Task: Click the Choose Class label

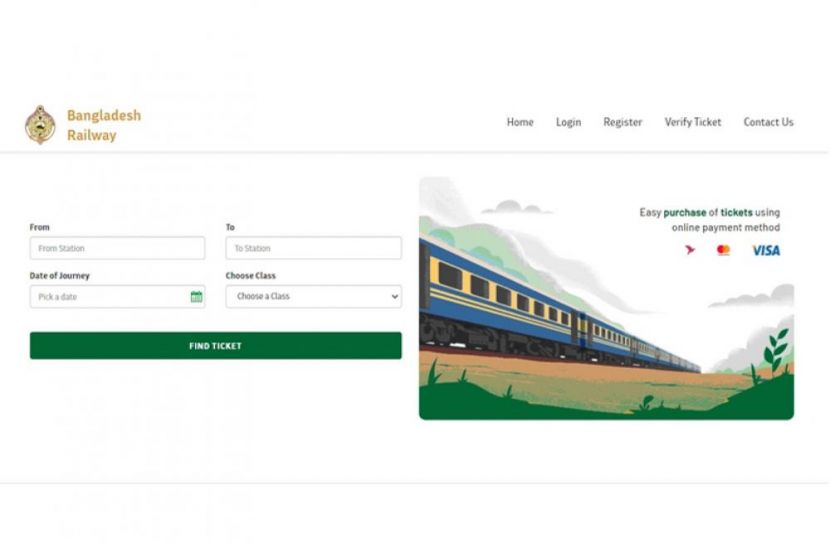Action: tap(250, 276)
